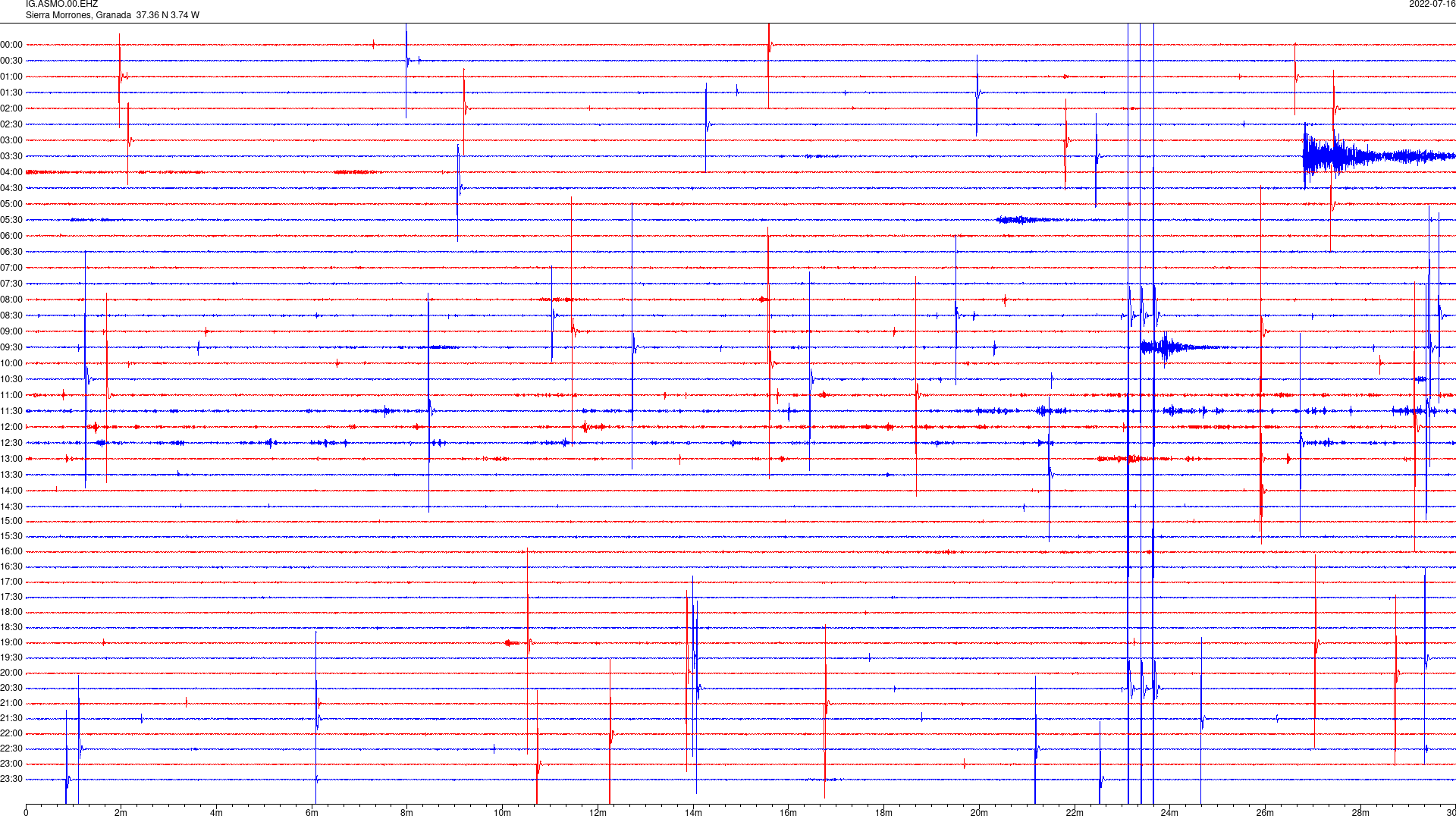Click the blue noise burst on 05:30 trace
The width and height of the screenshot is (1456, 819).
click(1028, 220)
